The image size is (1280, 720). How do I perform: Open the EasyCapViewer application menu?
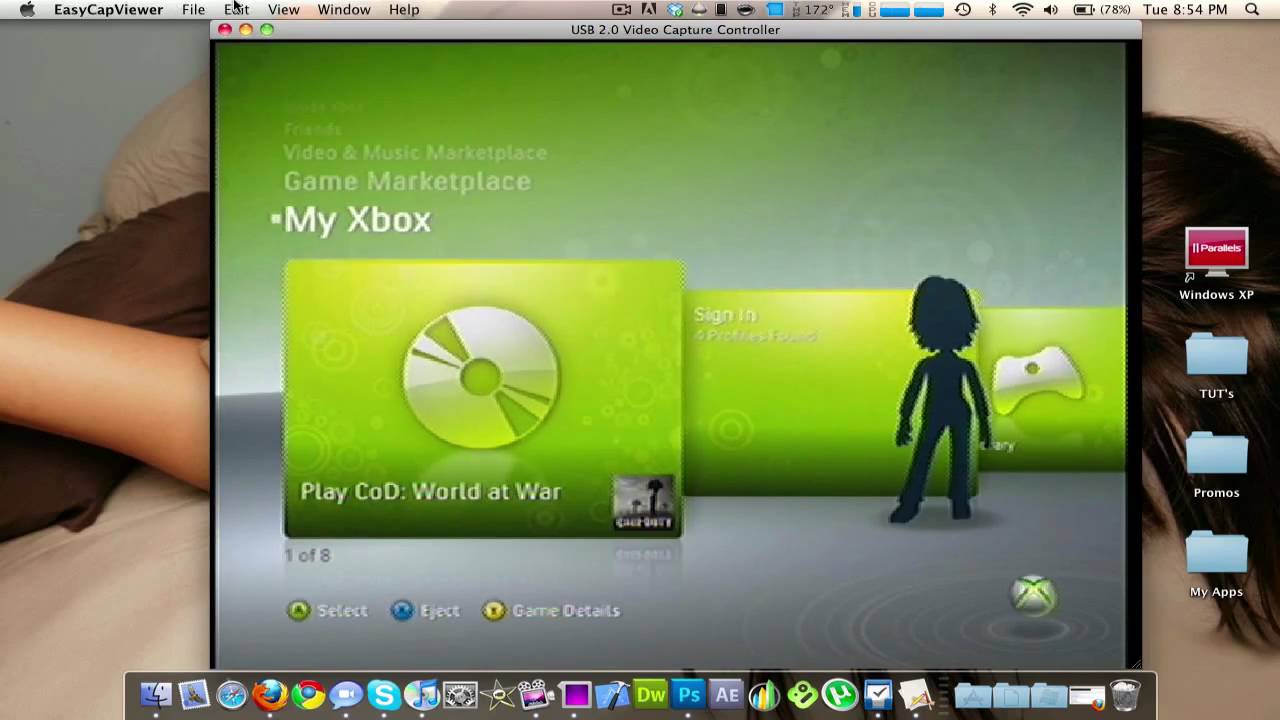click(108, 9)
